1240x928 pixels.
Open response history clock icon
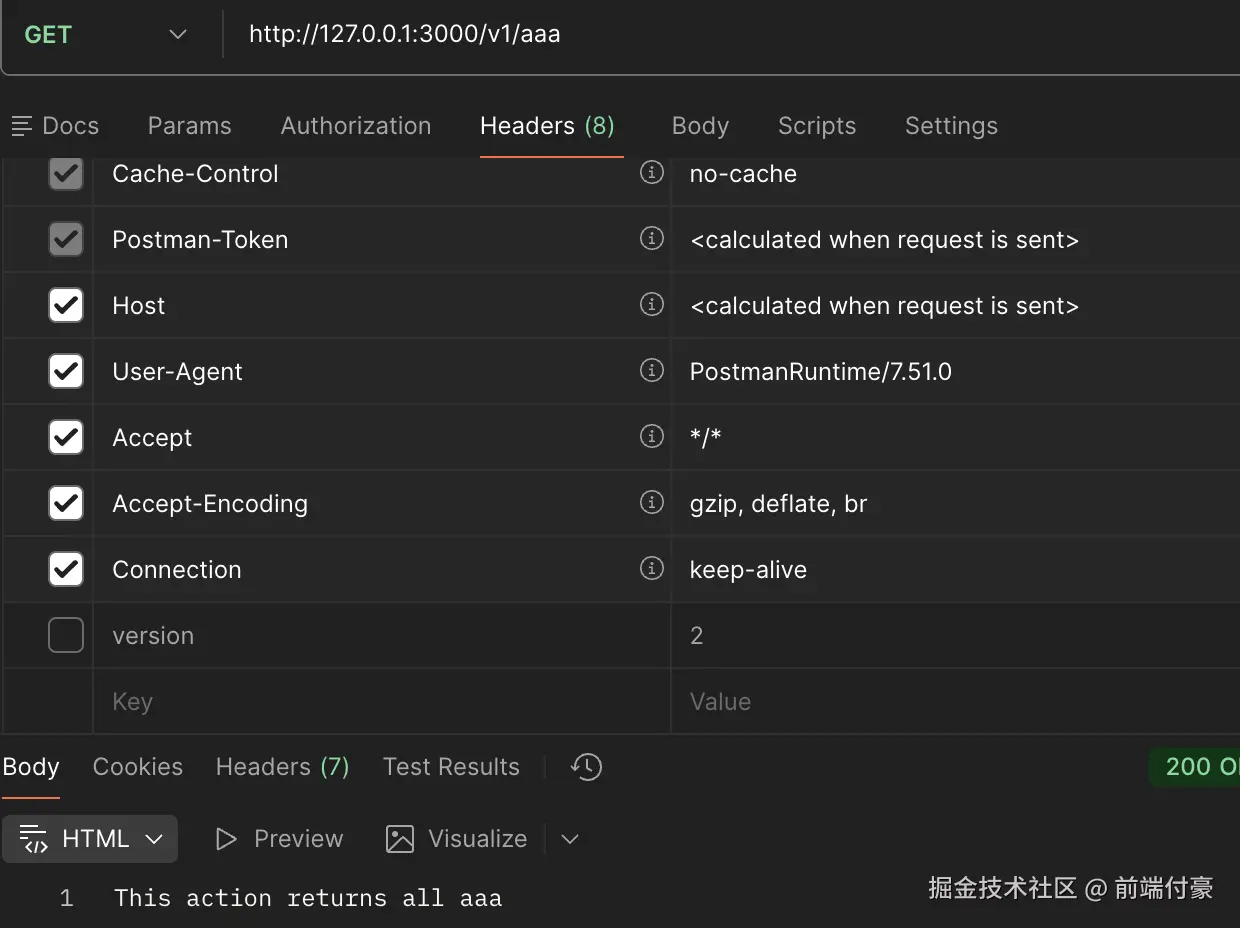(x=586, y=767)
